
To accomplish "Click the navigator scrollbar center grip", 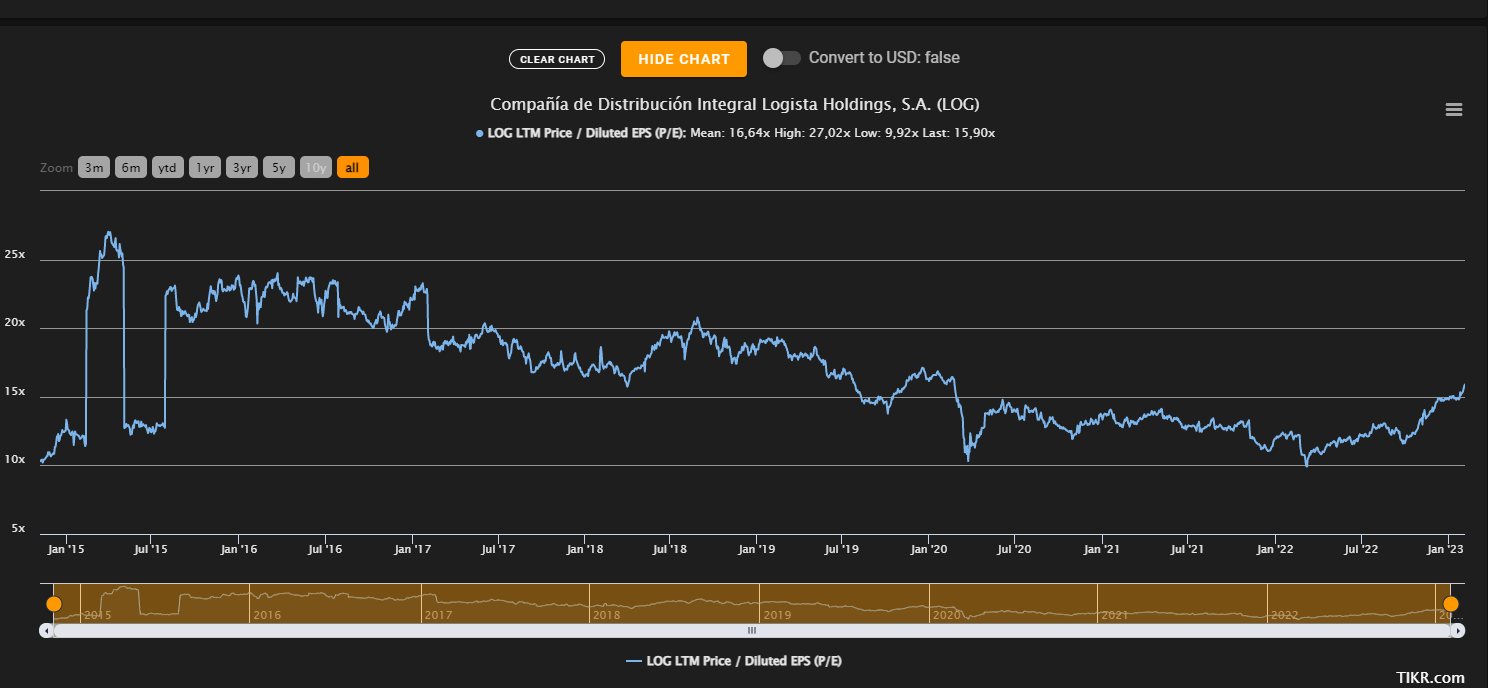I will click(752, 631).
